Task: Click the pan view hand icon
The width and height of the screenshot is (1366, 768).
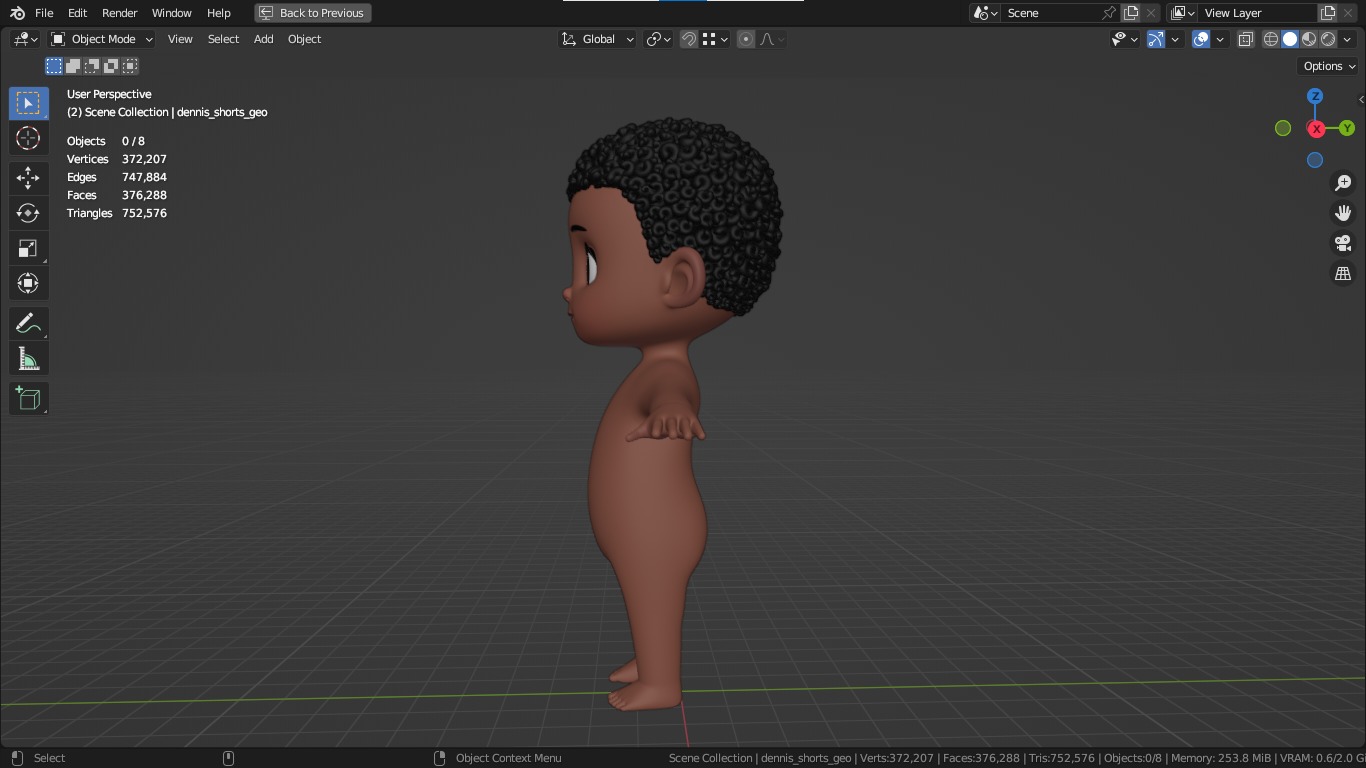Action: point(1343,213)
